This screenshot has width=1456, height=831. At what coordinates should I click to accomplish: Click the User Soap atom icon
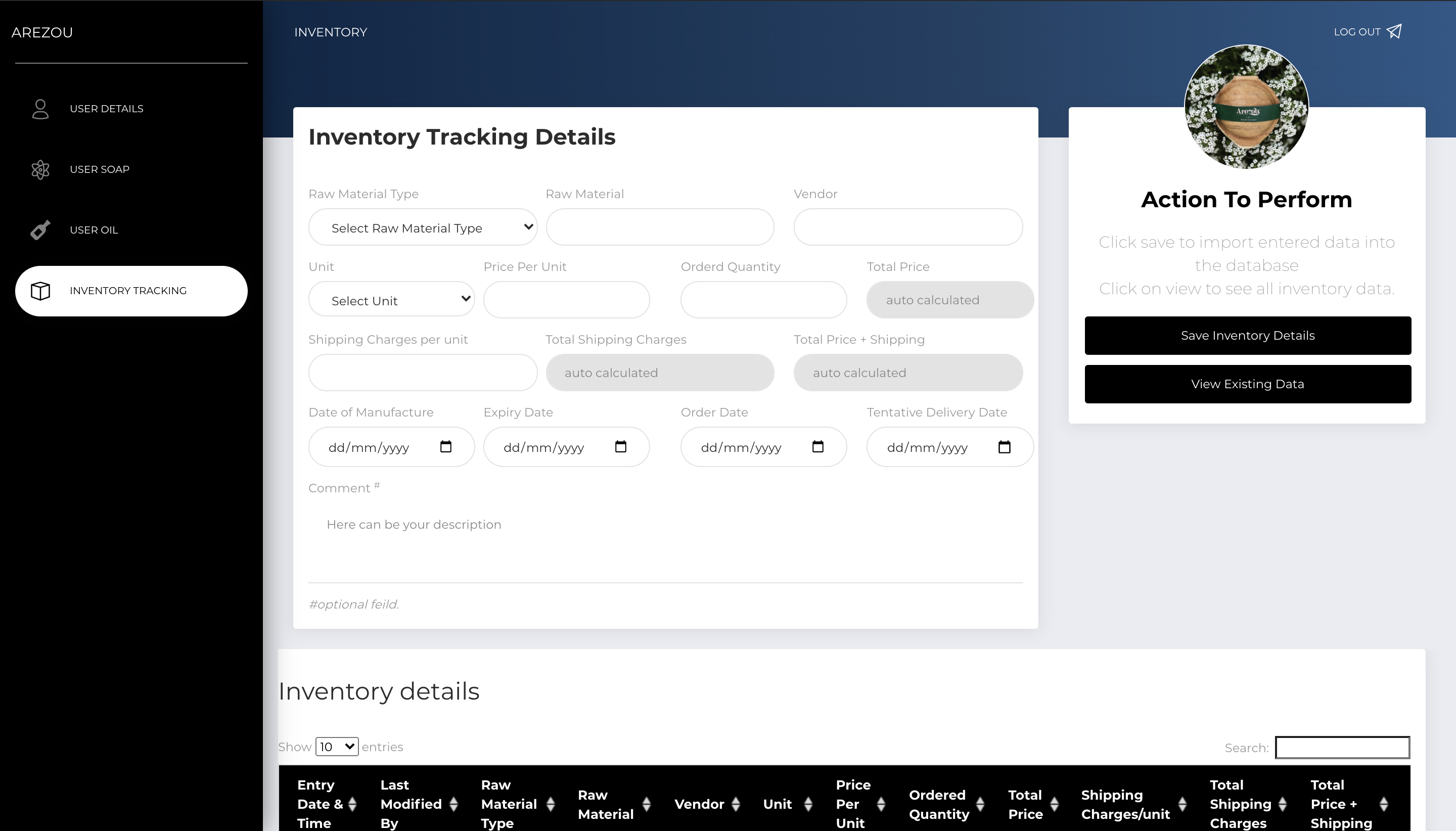coord(40,169)
